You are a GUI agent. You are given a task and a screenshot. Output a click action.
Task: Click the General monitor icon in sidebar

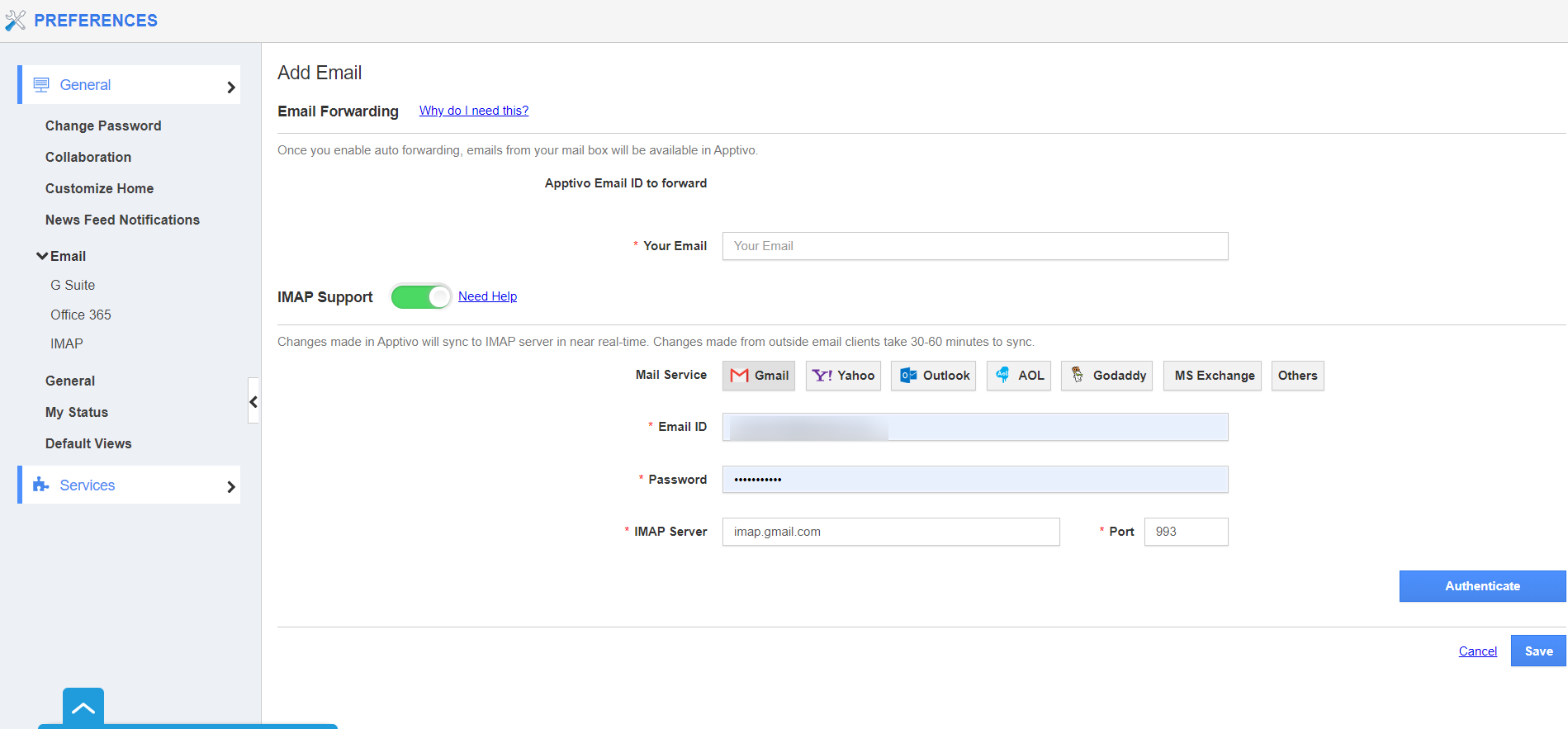pyautogui.click(x=41, y=85)
